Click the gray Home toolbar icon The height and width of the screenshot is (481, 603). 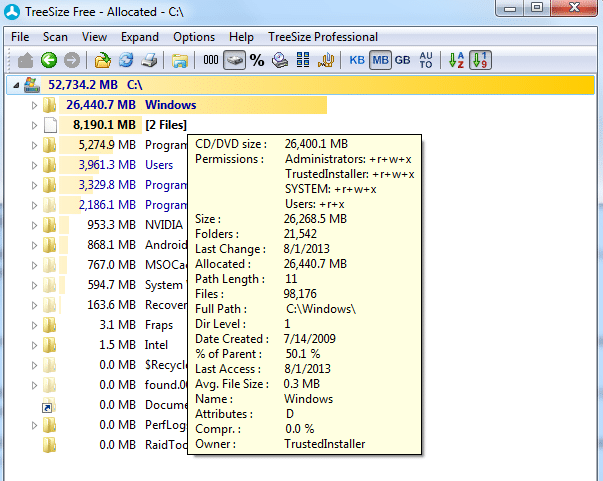pyautogui.click(x=25, y=60)
